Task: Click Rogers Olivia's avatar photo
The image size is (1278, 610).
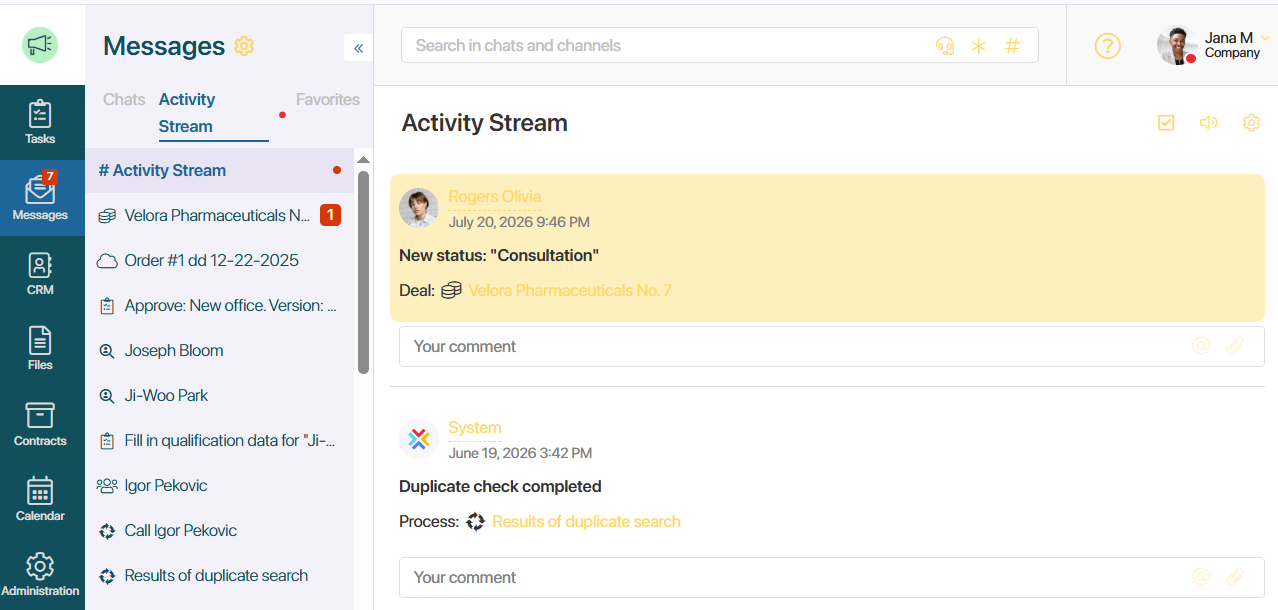Action: [x=418, y=208]
